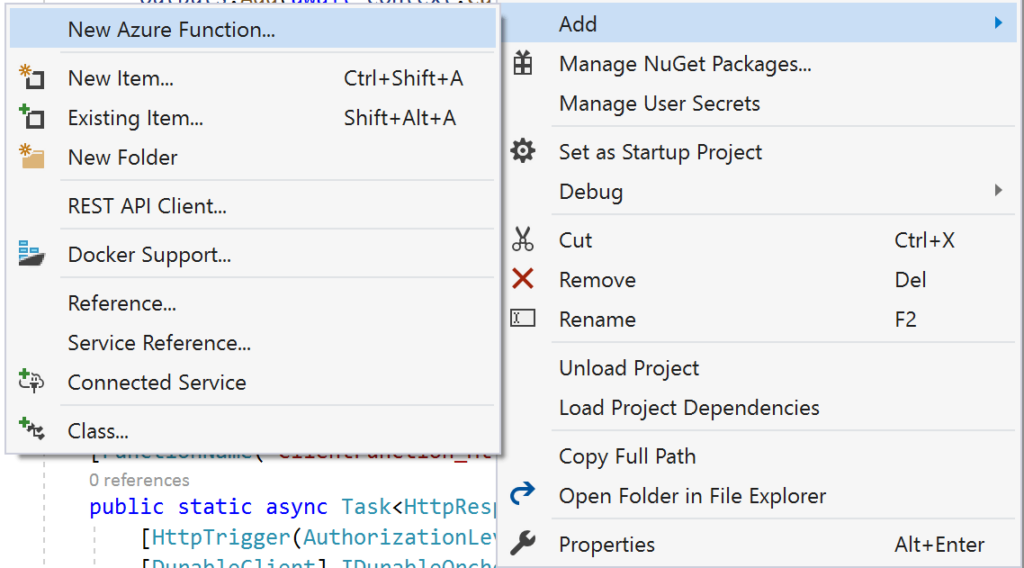Select Manage NuGet Packages...
The image size is (1024, 568).
(x=760, y=64)
